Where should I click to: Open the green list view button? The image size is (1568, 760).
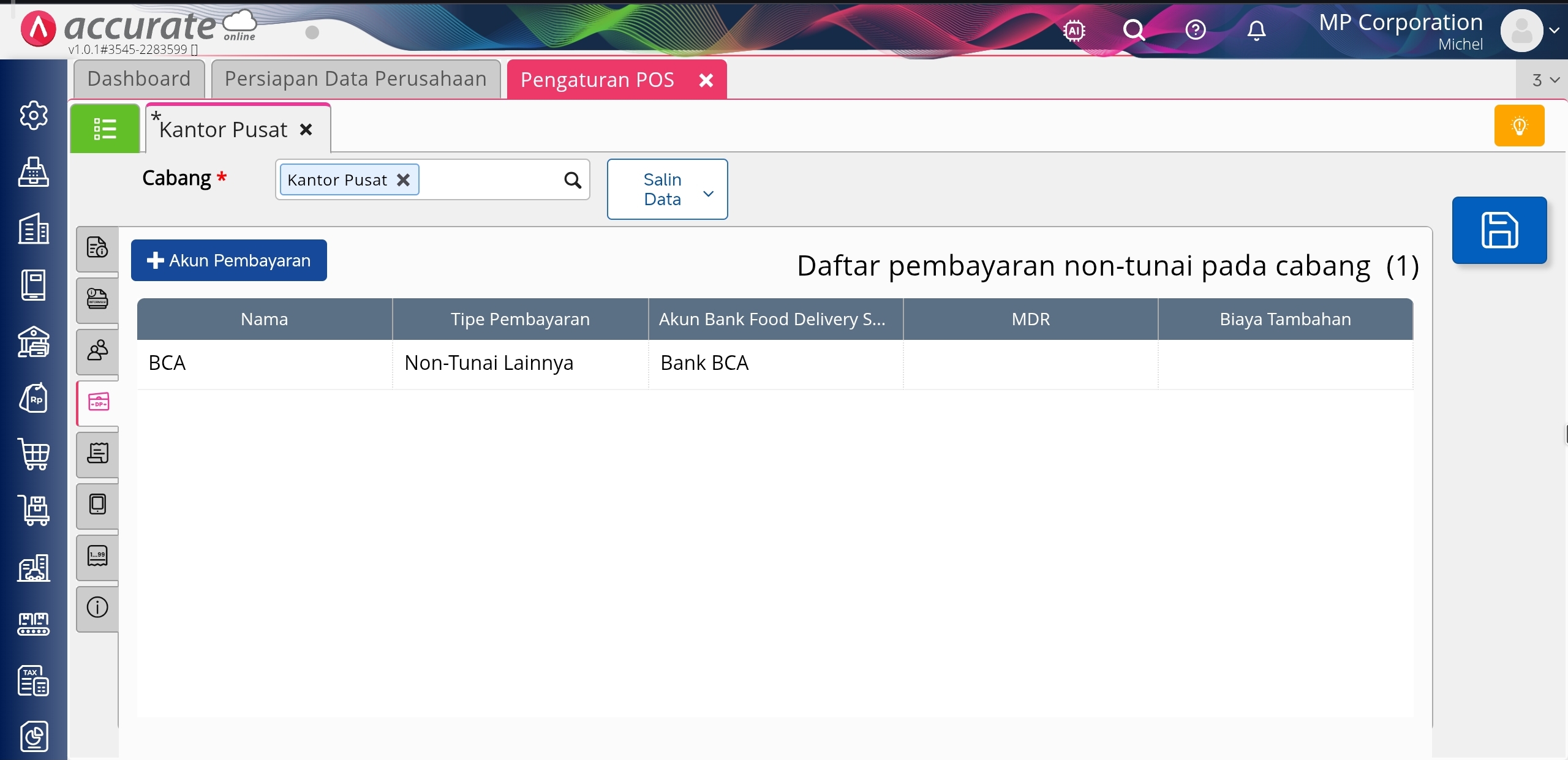(105, 129)
